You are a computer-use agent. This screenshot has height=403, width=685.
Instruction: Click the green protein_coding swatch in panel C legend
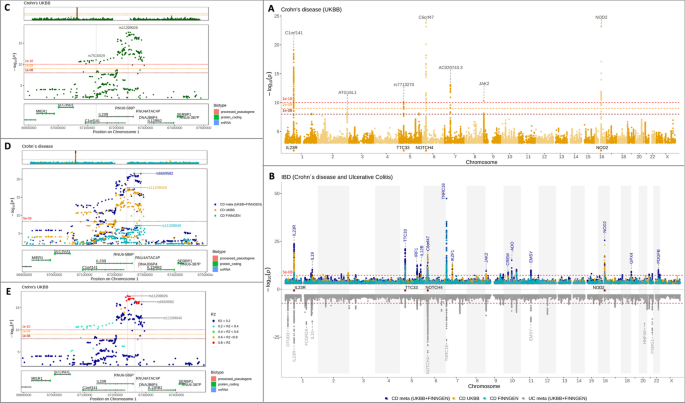click(x=215, y=117)
